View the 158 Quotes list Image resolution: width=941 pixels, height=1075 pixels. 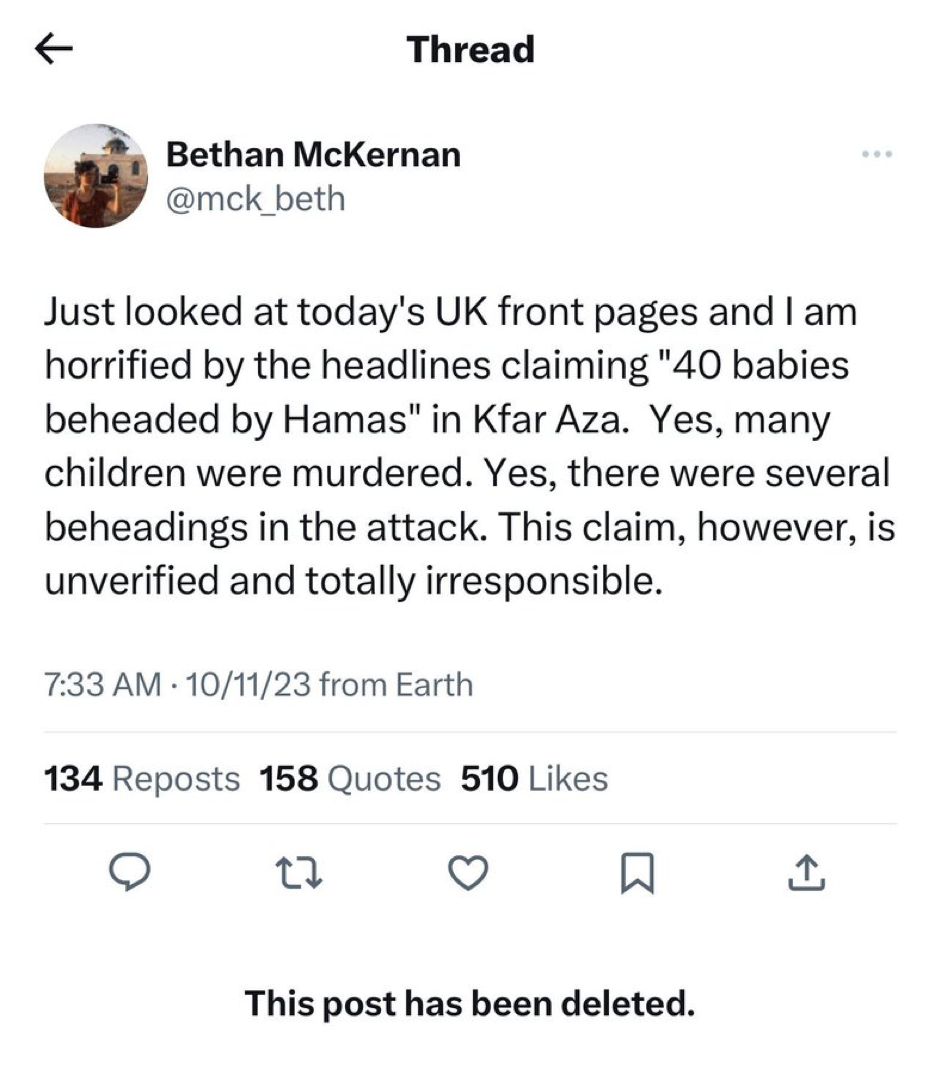click(x=350, y=779)
